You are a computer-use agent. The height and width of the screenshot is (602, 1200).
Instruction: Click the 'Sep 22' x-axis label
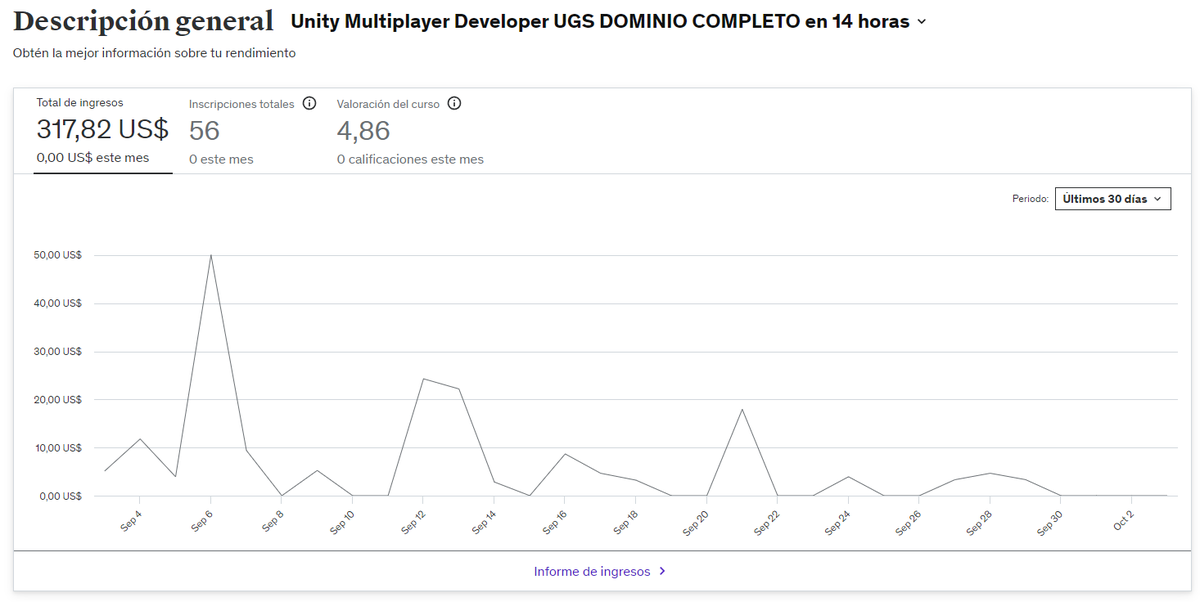(x=767, y=521)
